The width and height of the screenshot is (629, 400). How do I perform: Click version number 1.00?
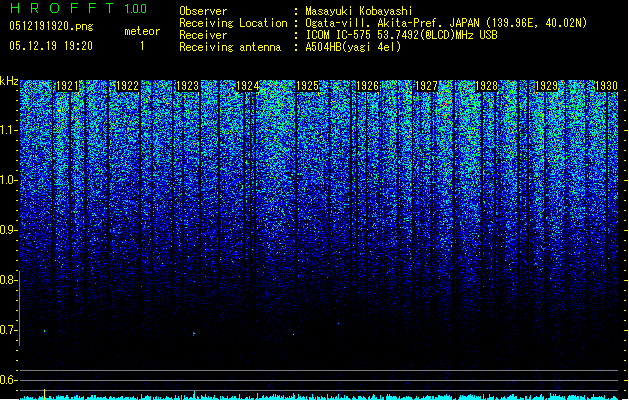click(135, 8)
